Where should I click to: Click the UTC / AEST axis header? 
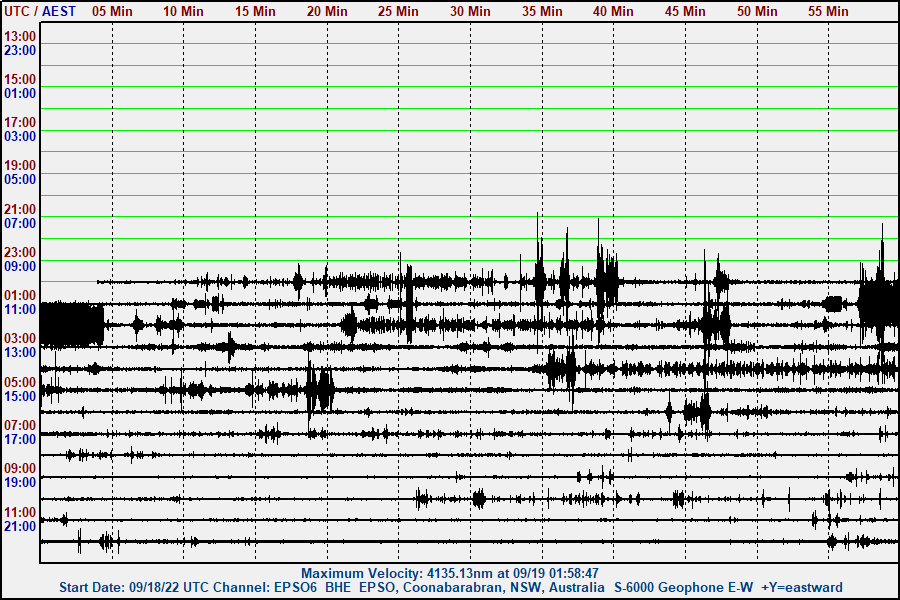(40, 11)
